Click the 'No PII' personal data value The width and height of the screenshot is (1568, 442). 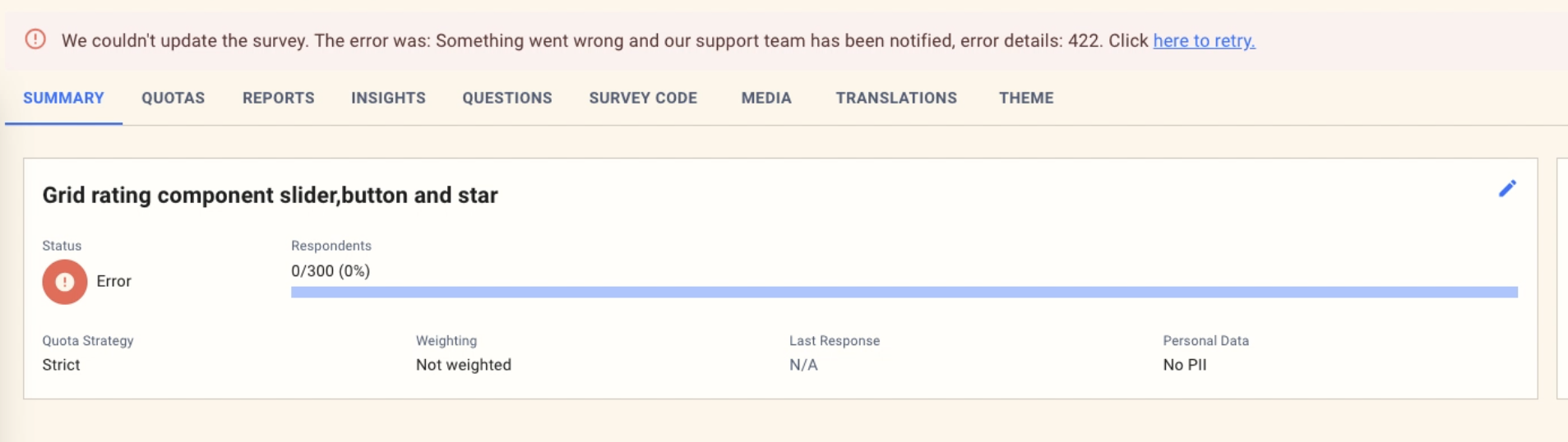pyautogui.click(x=1184, y=365)
